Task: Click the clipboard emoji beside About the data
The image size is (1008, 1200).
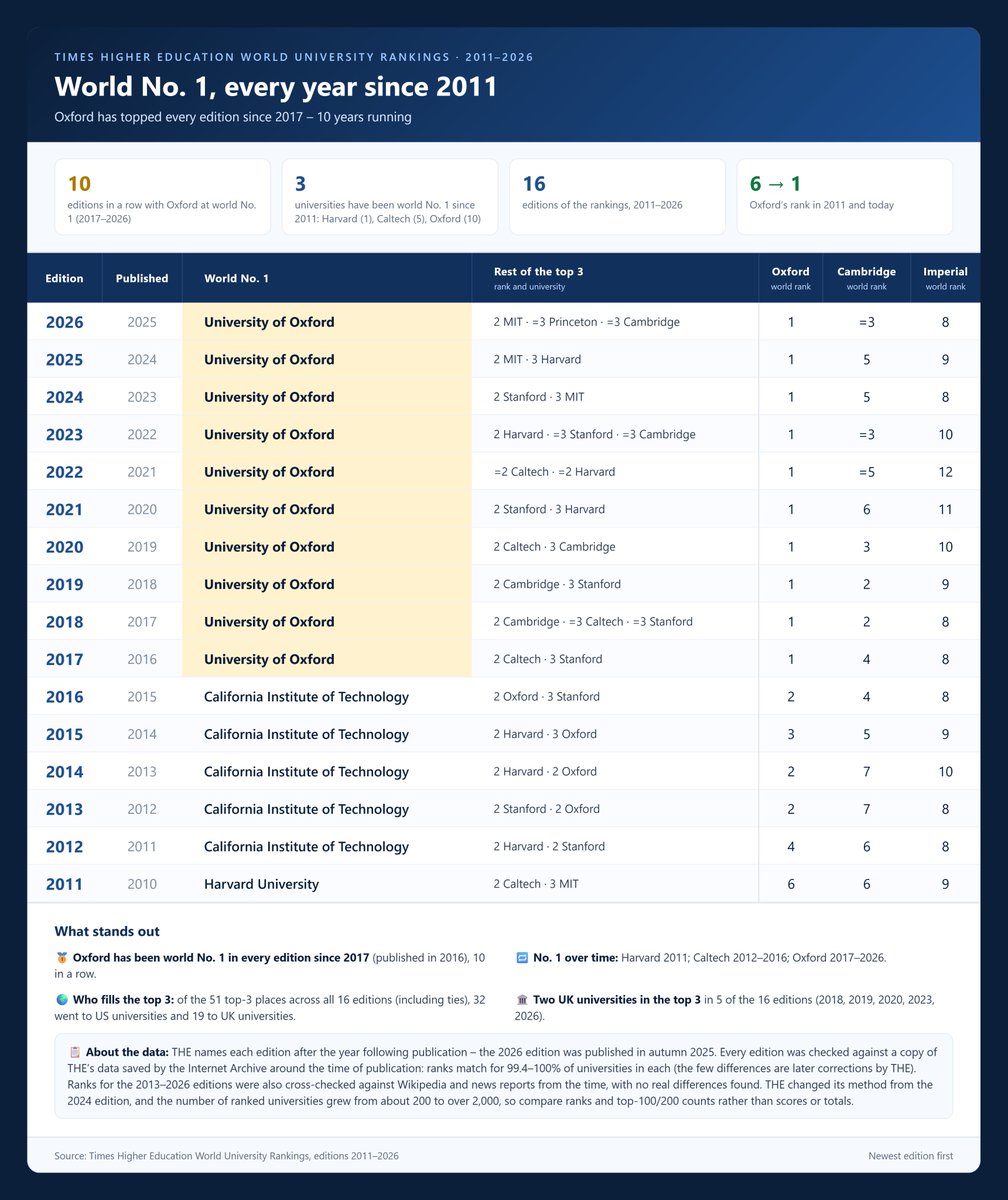Action: coord(74,1052)
